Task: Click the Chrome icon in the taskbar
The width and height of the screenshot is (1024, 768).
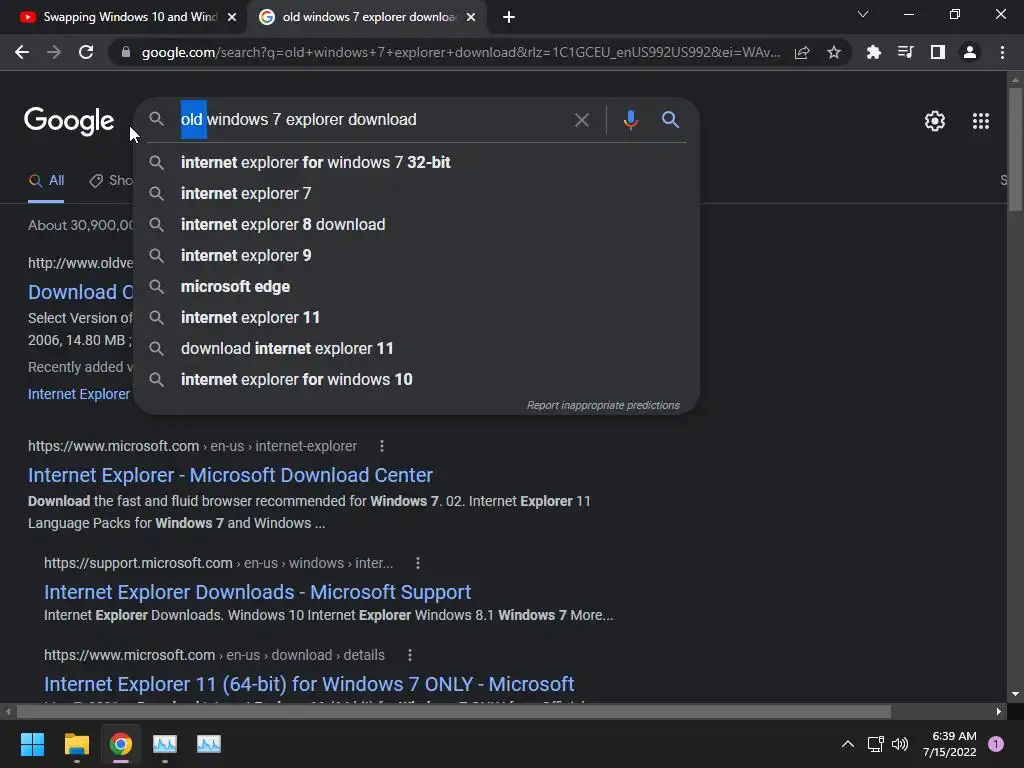Action: [121, 744]
